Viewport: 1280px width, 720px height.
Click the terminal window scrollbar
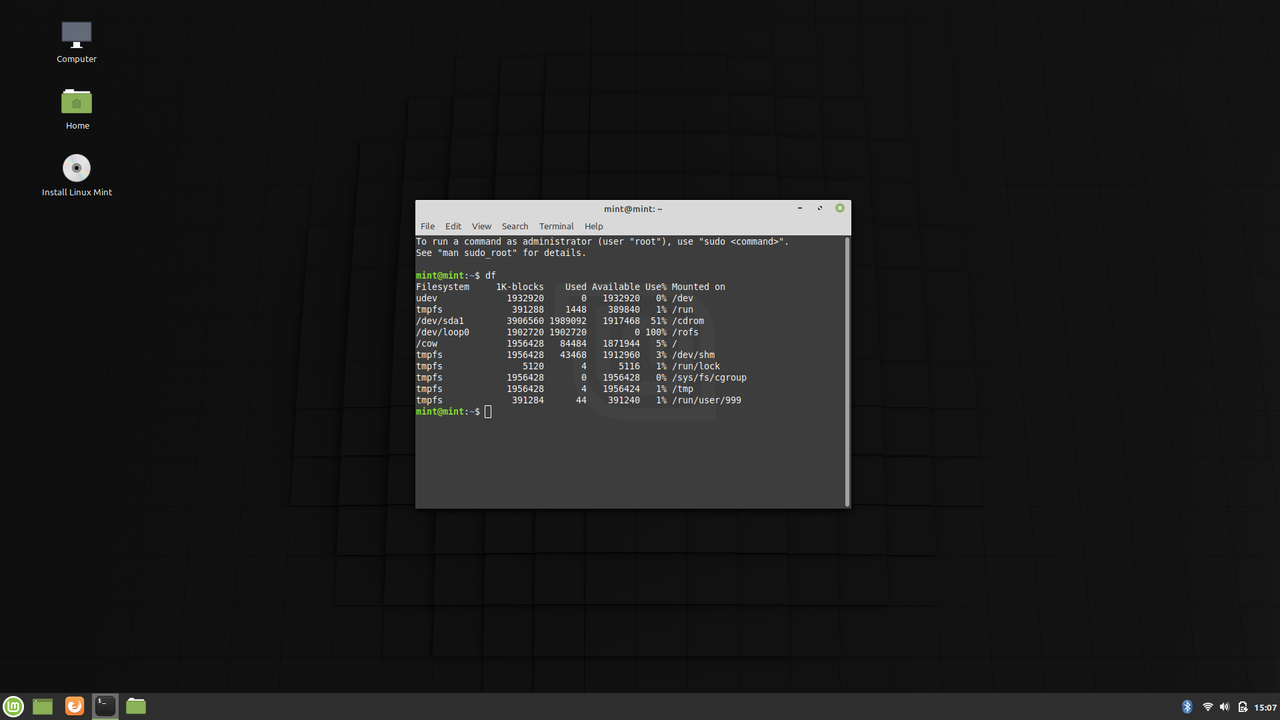click(846, 370)
